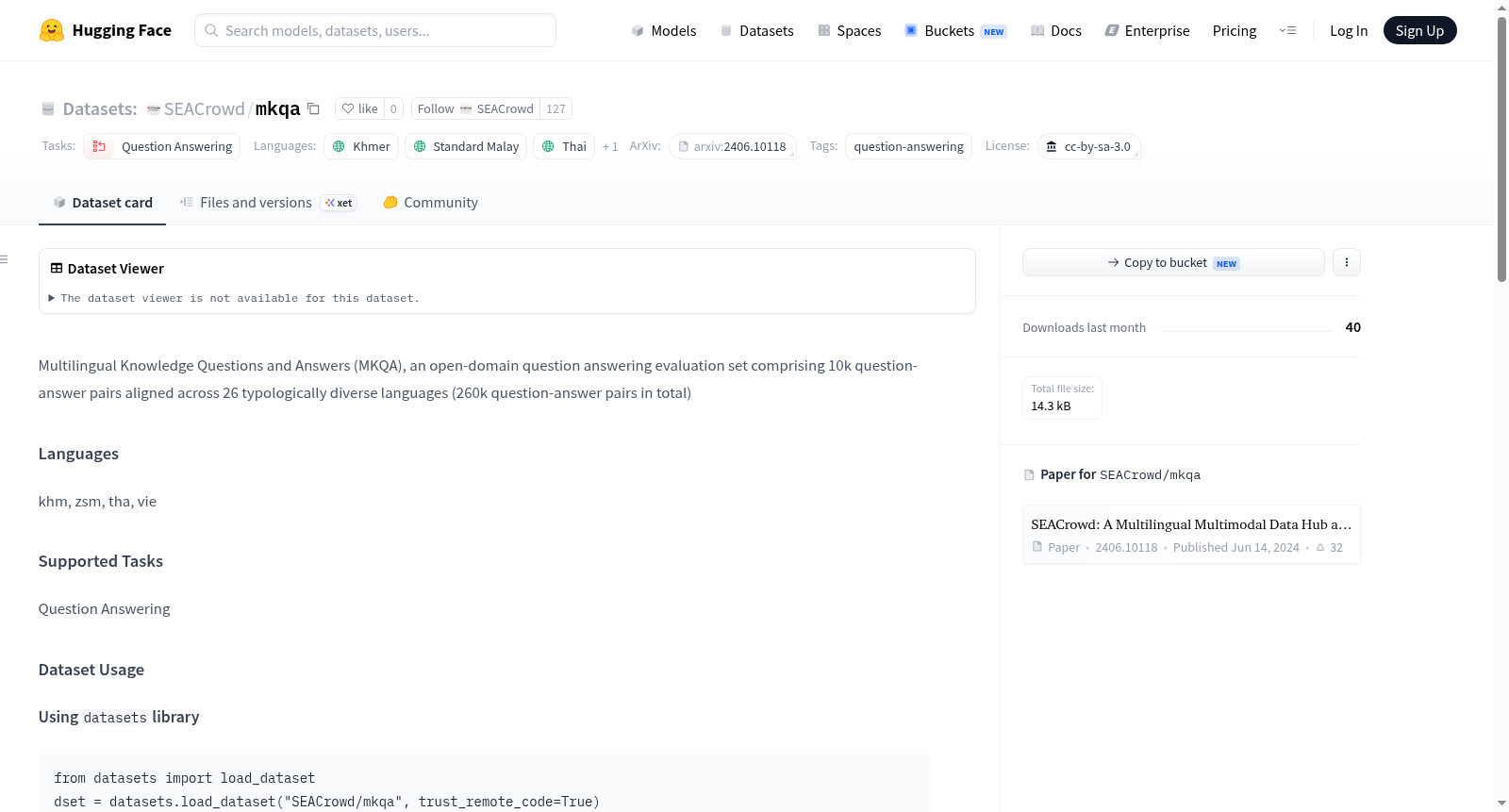
Task: Open the SEACrowd paper card
Action: pos(1191,535)
